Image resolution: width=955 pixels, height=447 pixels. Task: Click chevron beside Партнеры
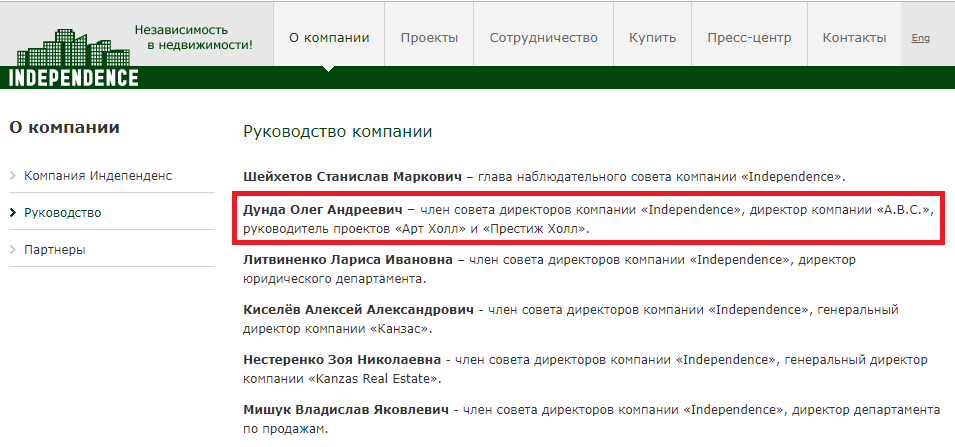click(x=13, y=250)
